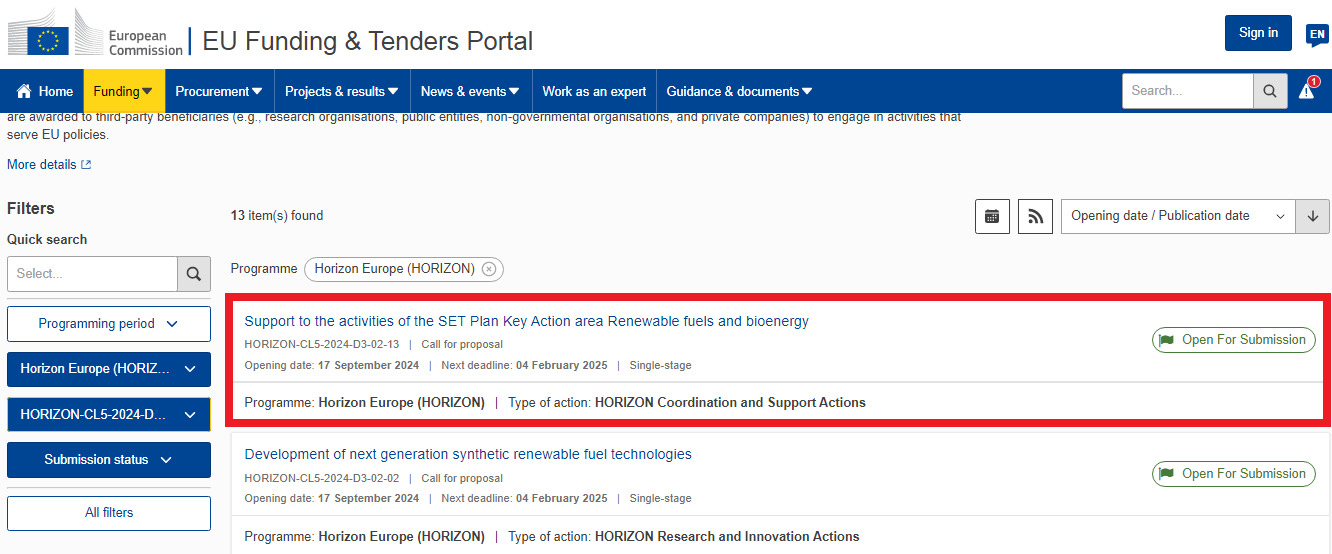Open the Procurement menu
This screenshot has height=554, width=1332.
coord(219,91)
